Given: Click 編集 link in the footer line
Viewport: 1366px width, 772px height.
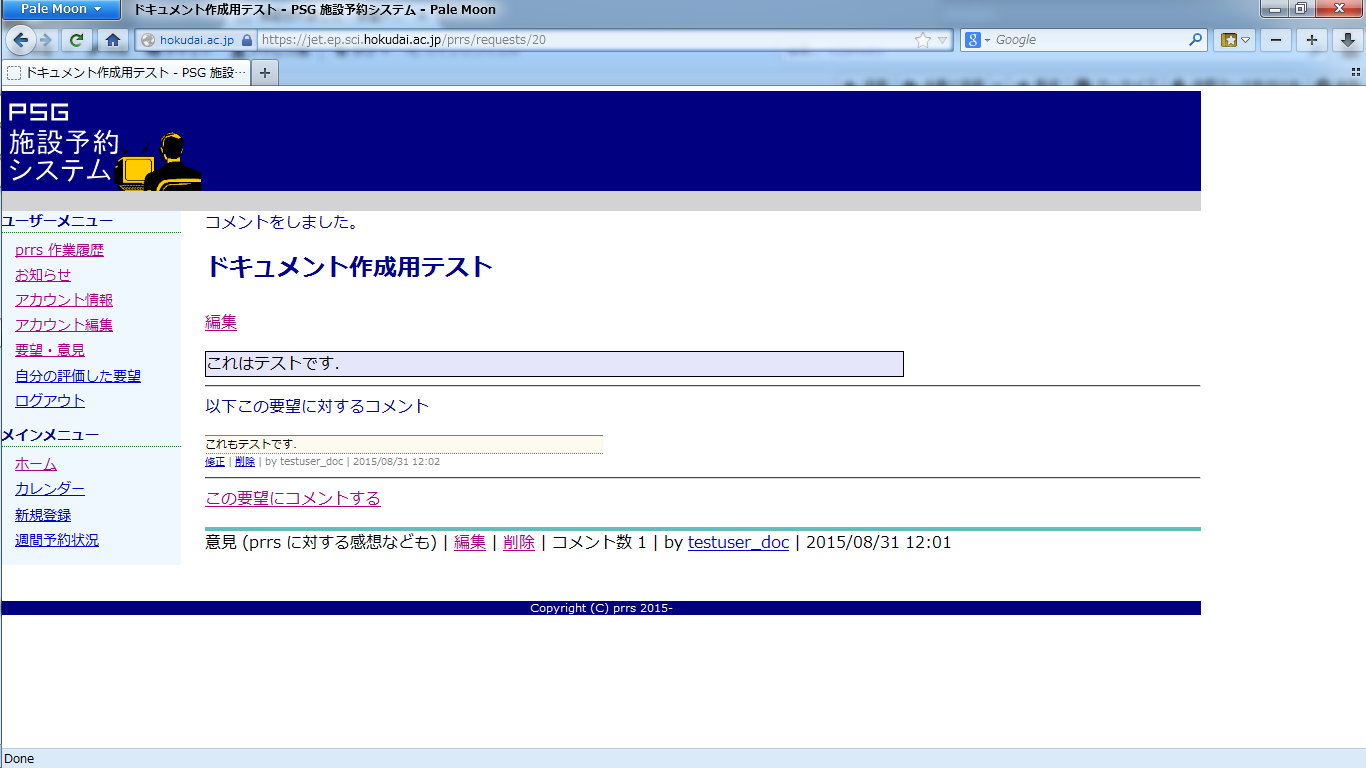Looking at the screenshot, I should point(470,542).
